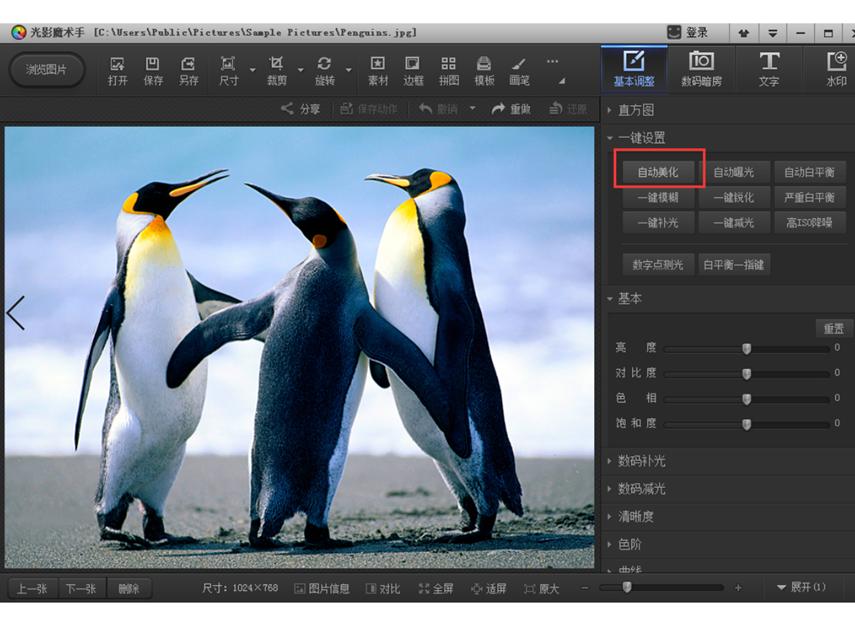The width and height of the screenshot is (855, 623).
Task: Click the previous image arrow on the photo
Action: click(16, 313)
